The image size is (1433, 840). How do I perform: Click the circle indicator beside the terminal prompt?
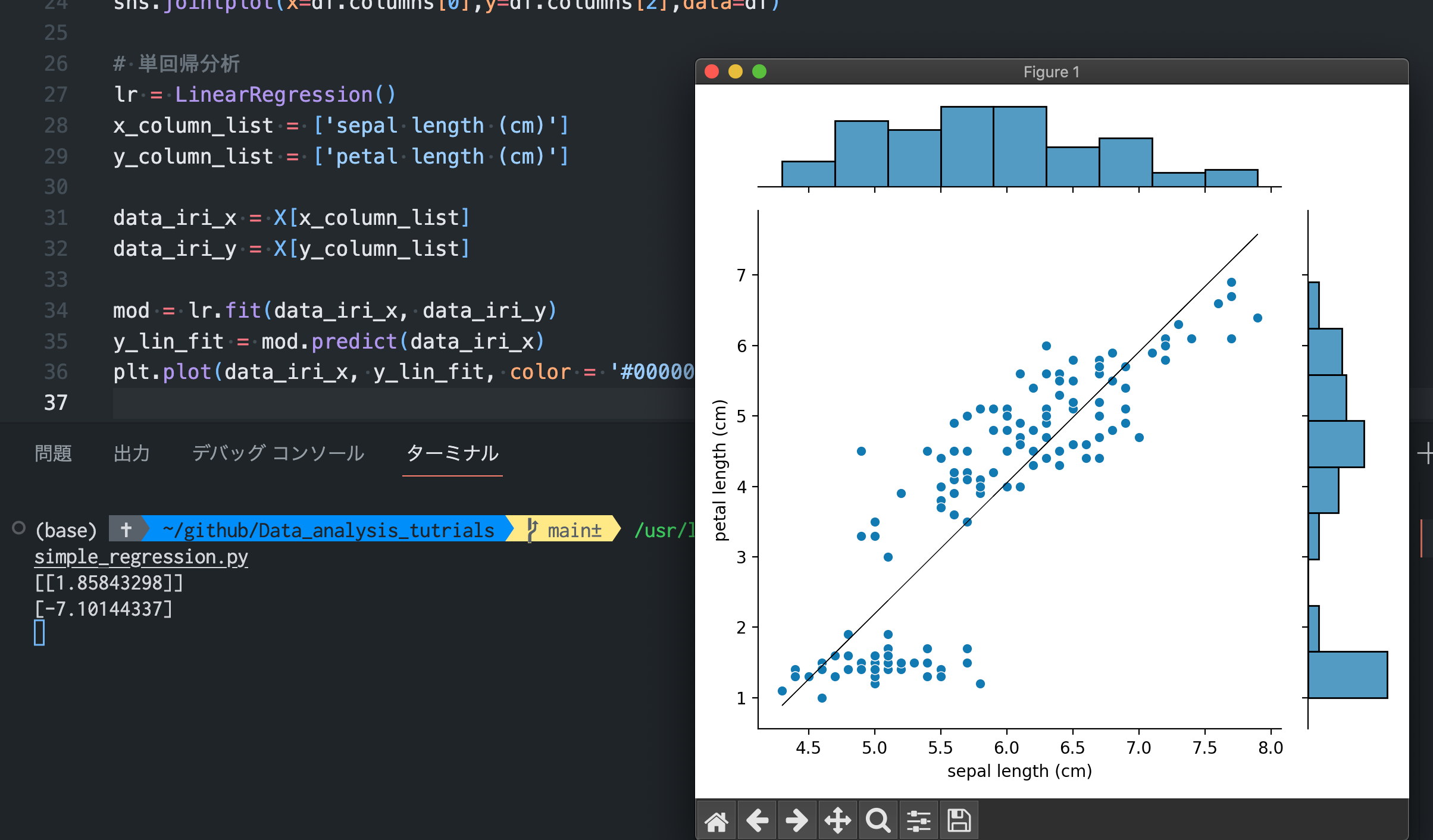(18, 528)
